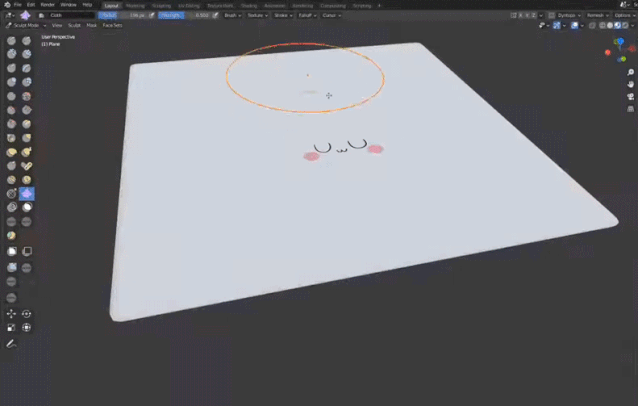This screenshot has height=406, width=638.
Task: Open the File menu
Action: [x=18, y=5]
